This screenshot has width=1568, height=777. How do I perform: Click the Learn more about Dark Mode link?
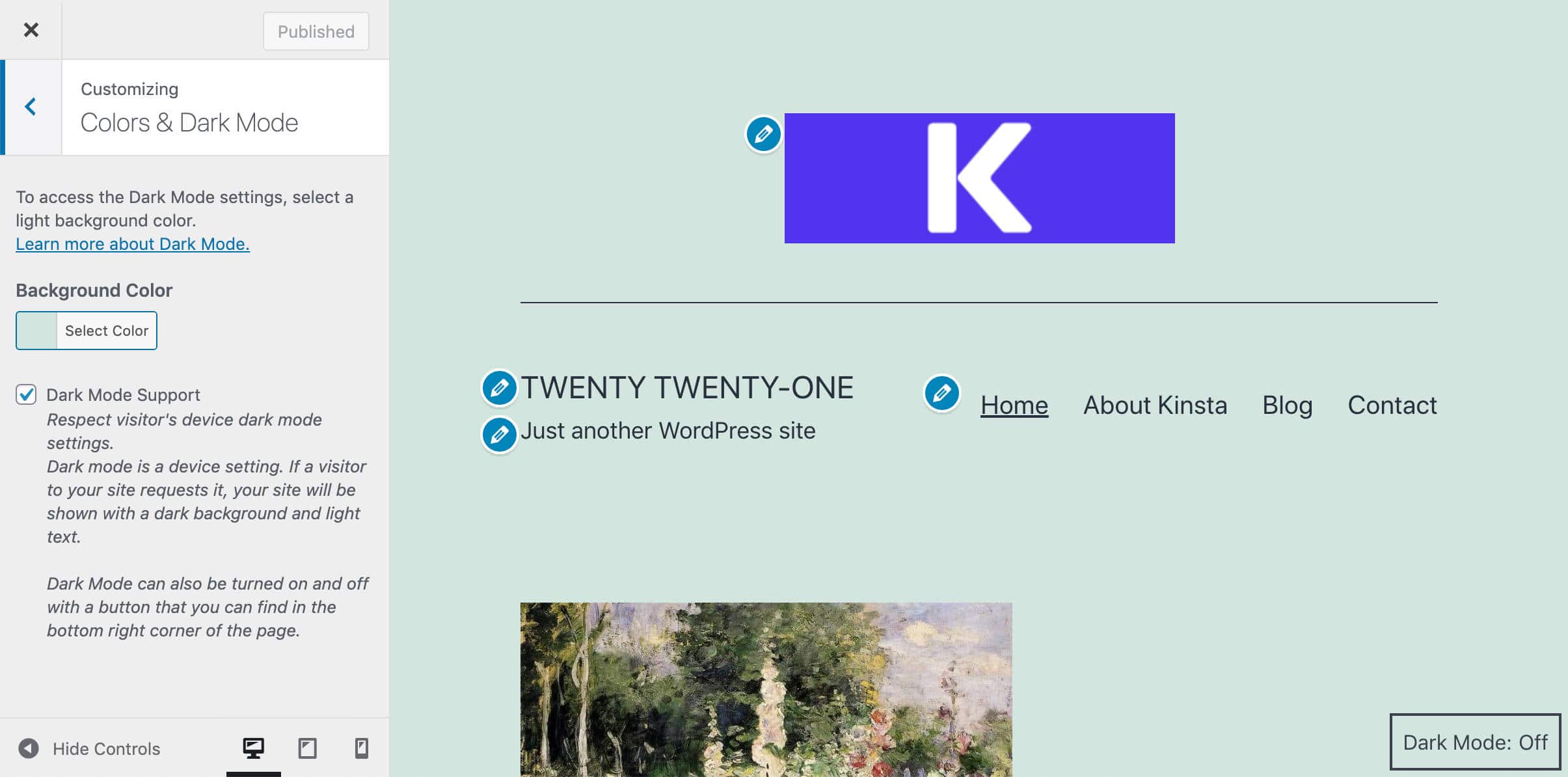[x=132, y=243]
